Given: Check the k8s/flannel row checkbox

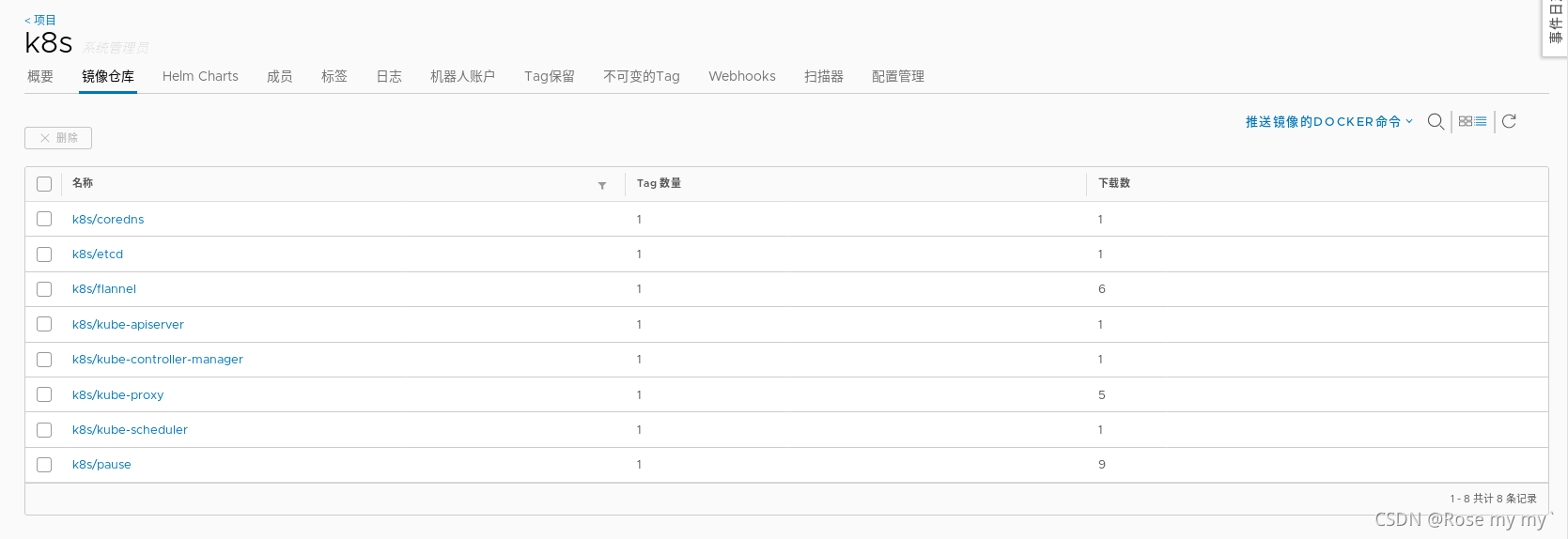Looking at the screenshot, I should coord(44,289).
